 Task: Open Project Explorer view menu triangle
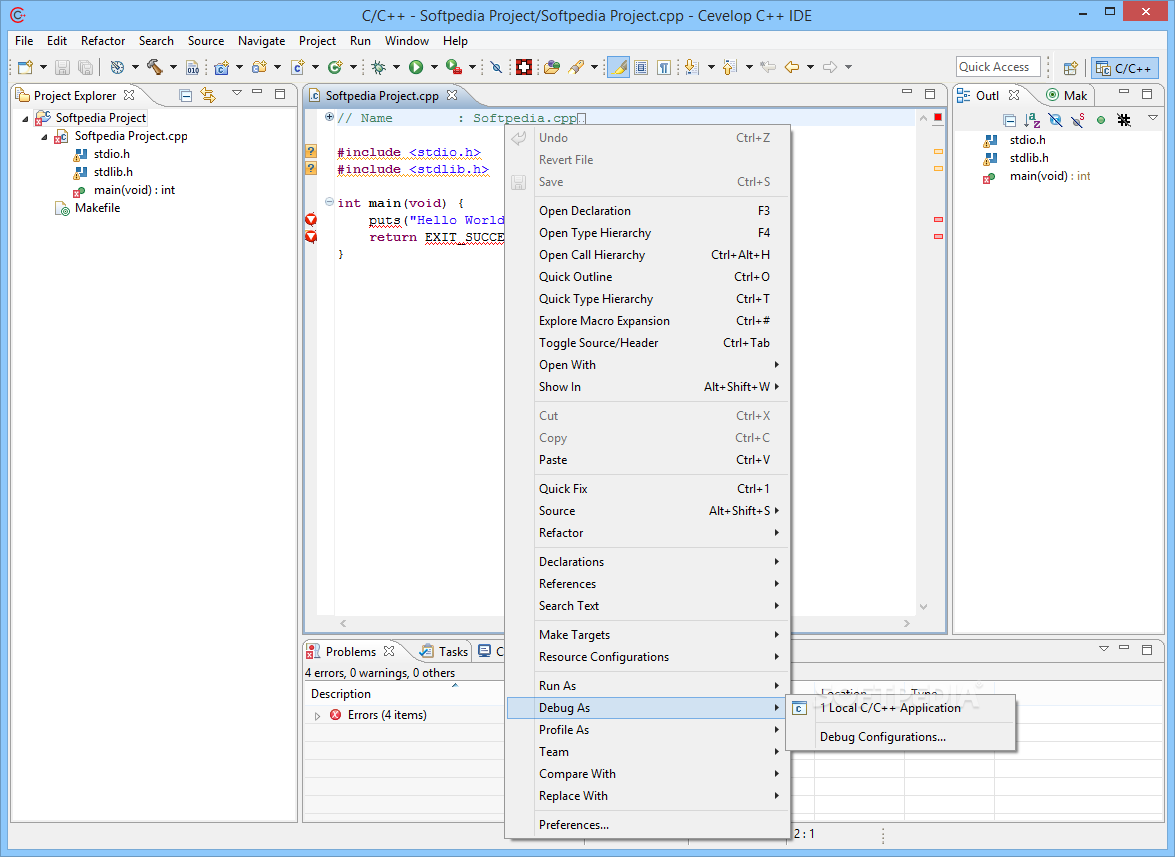[237, 93]
